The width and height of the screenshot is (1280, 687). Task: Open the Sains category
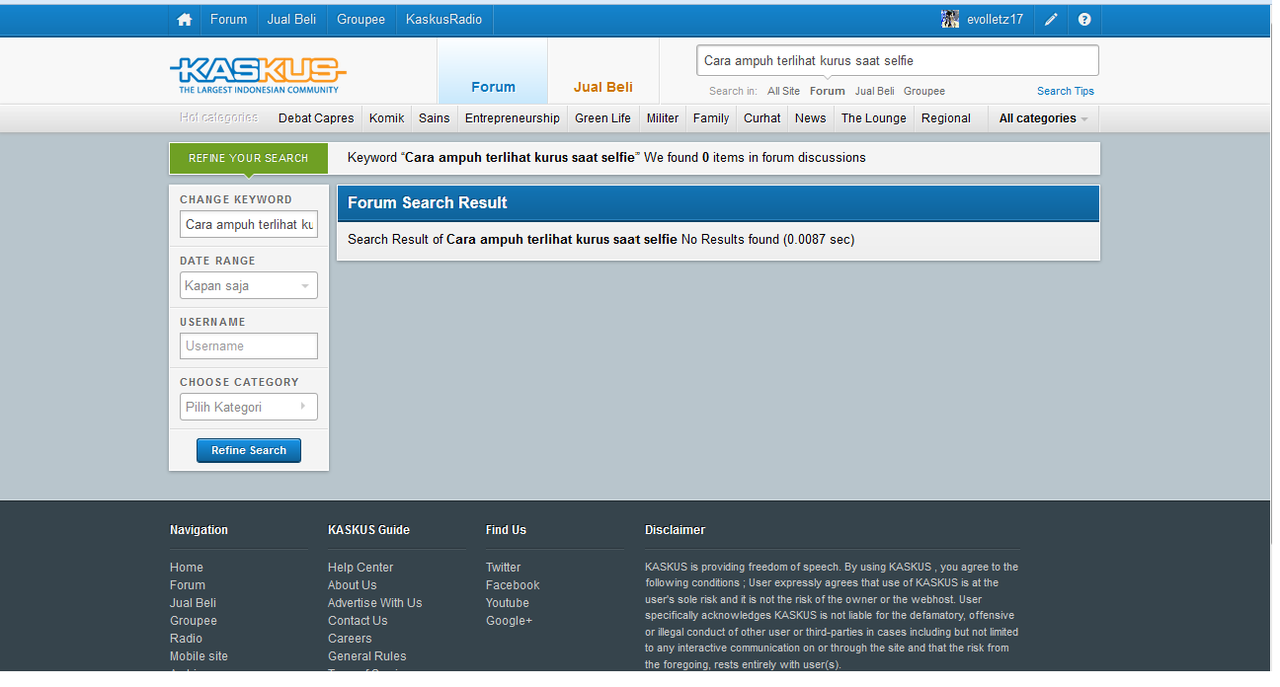[x=434, y=118]
